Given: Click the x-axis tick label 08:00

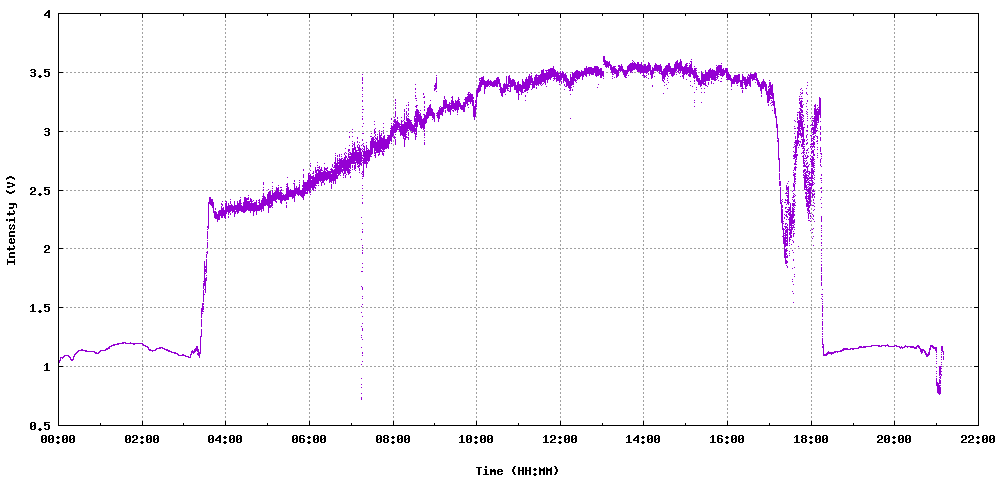Looking at the screenshot, I should 393,439.
